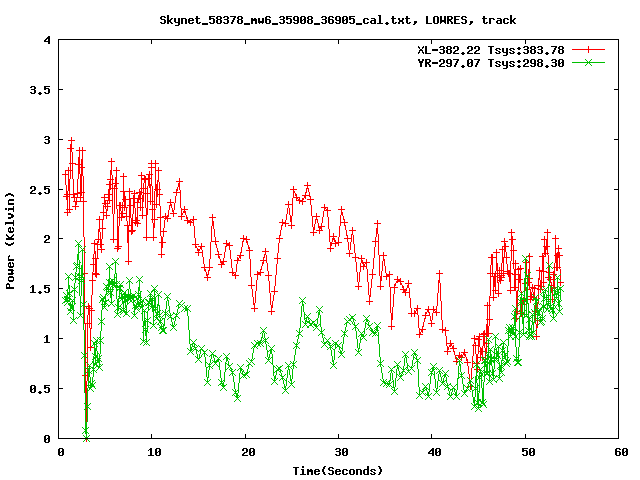Click the x-axis tick label 20
Image resolution: width=640 pixels, height=480 pixels.
tap(248, 452)
